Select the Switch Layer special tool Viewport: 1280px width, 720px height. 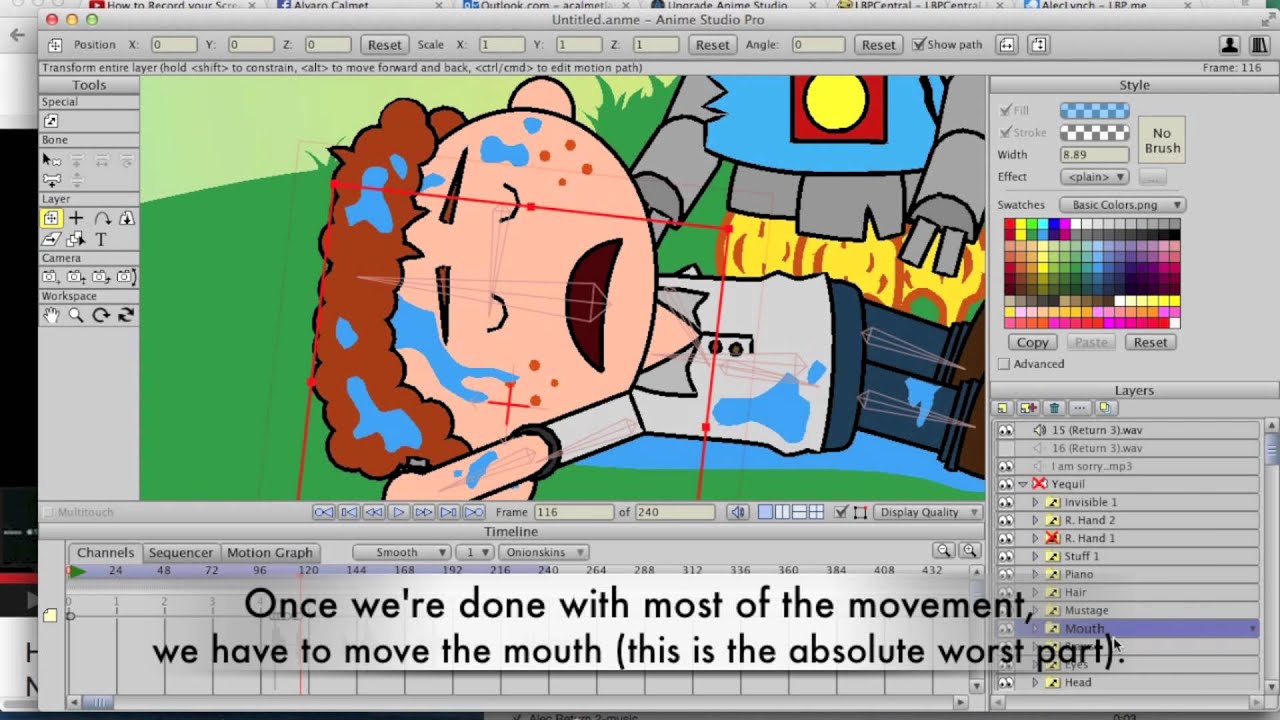(x=50, y=120)
